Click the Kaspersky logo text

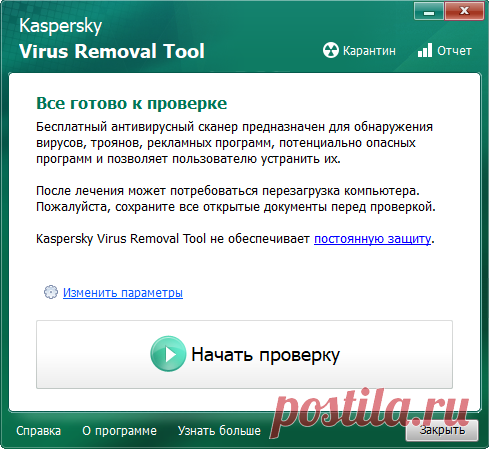coord(60,26)
